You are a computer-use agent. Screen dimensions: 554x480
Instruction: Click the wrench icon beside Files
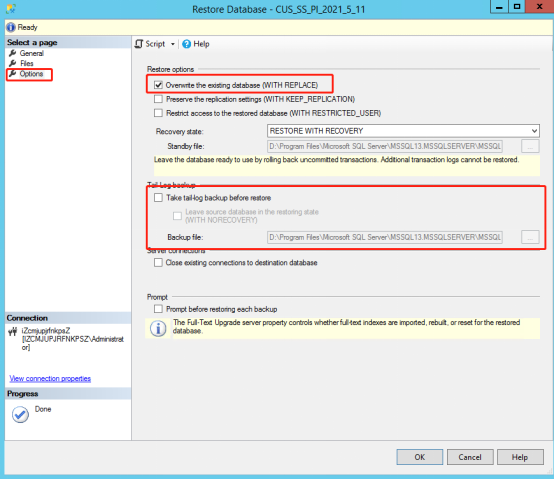13,64
